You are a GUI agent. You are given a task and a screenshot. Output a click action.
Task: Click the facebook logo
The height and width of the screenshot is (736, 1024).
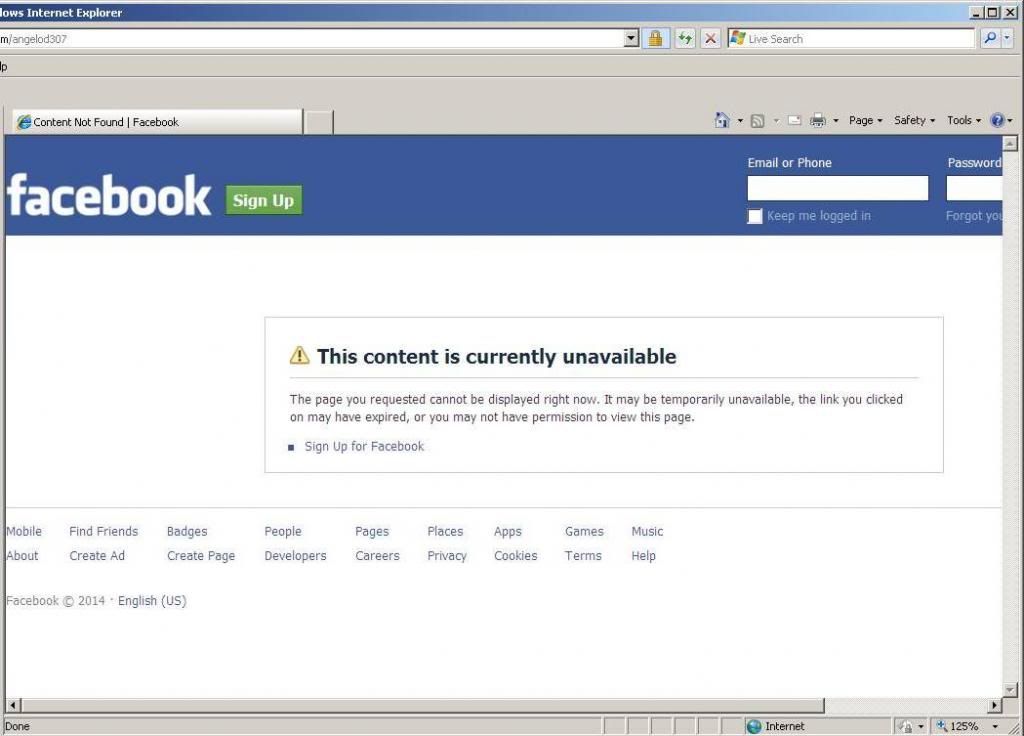[x=108, y=195]
